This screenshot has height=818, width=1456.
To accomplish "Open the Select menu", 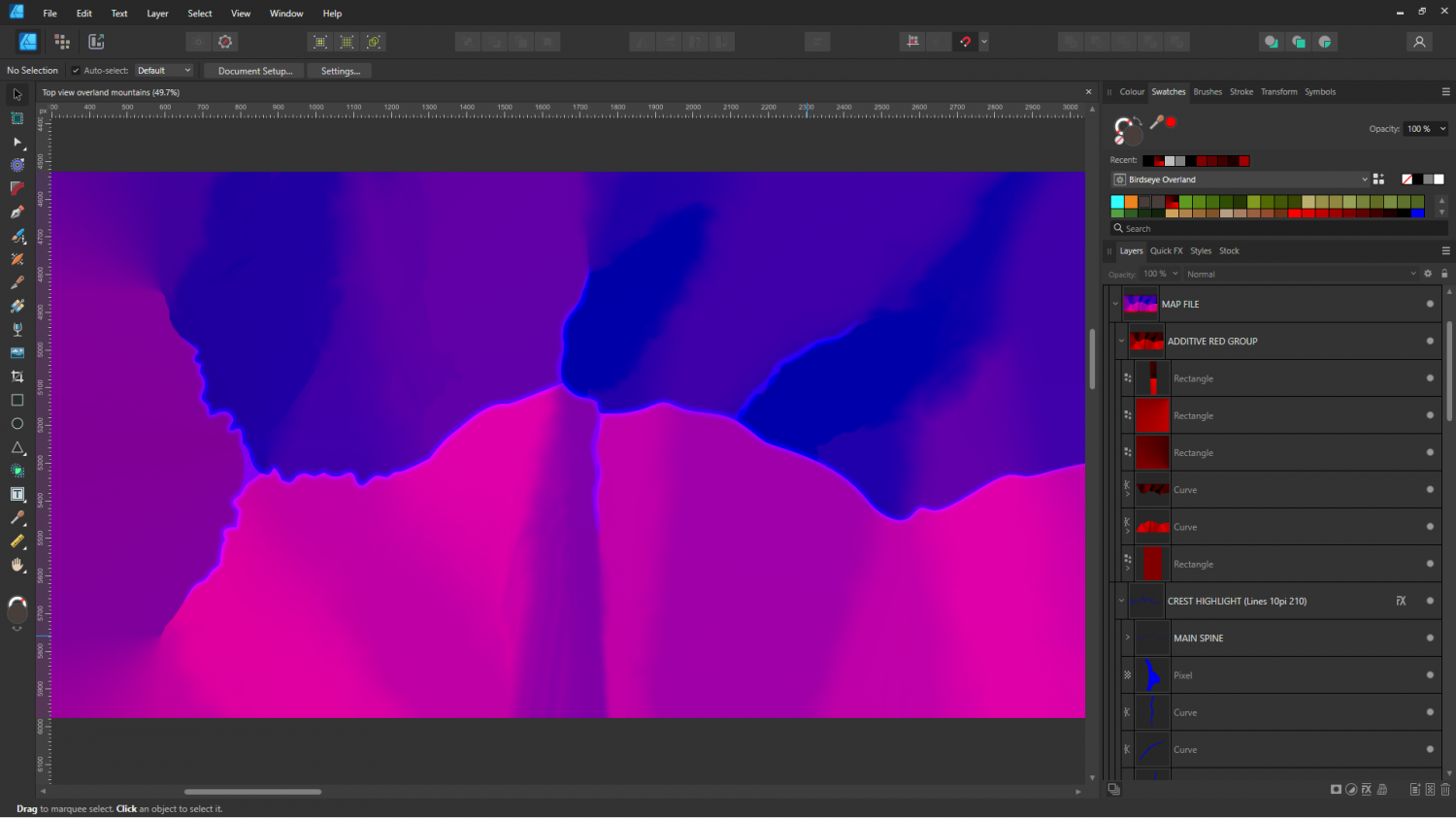I will [200, 14].
